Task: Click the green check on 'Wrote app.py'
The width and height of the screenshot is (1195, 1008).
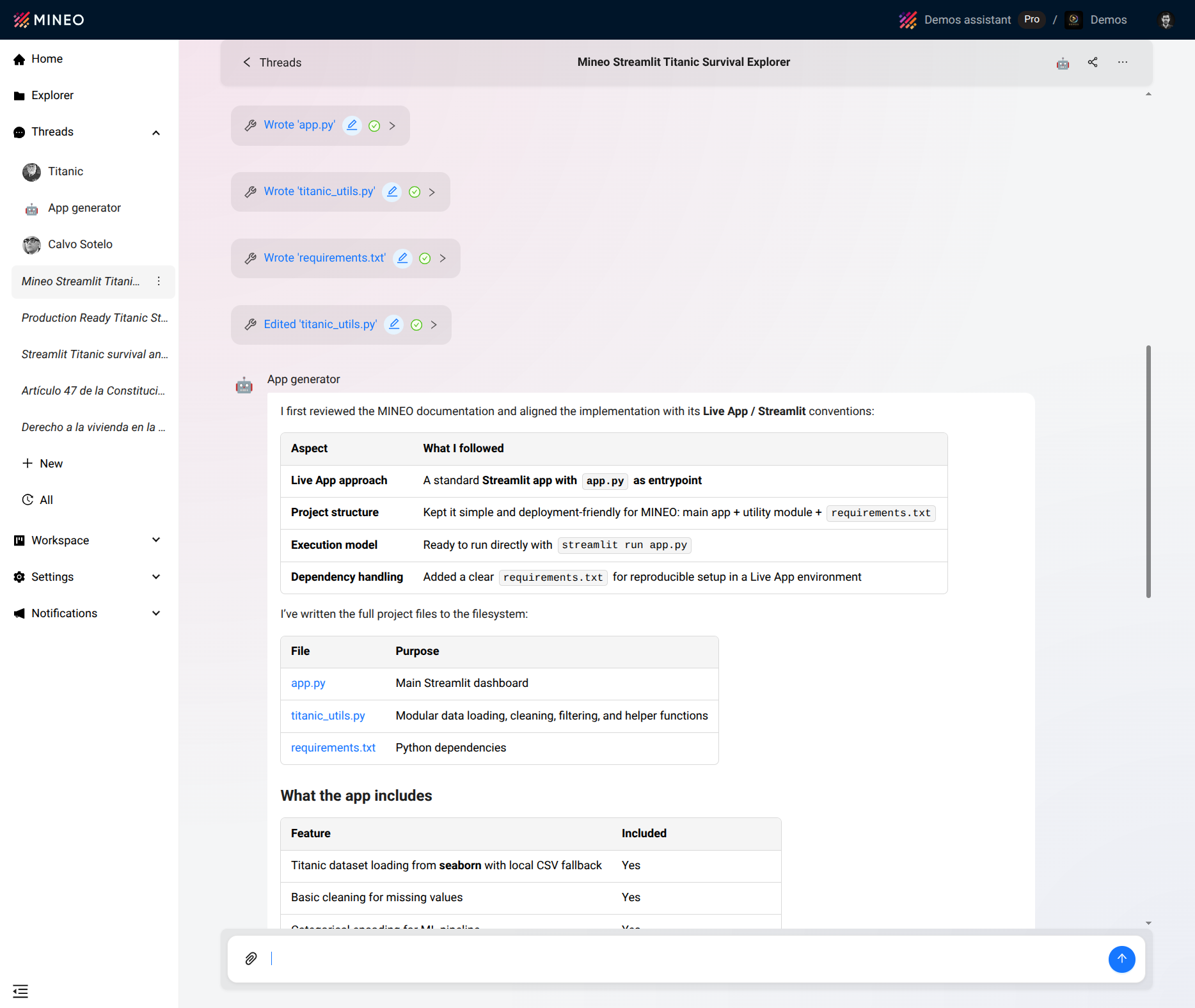Action: (x=374, y=125)
